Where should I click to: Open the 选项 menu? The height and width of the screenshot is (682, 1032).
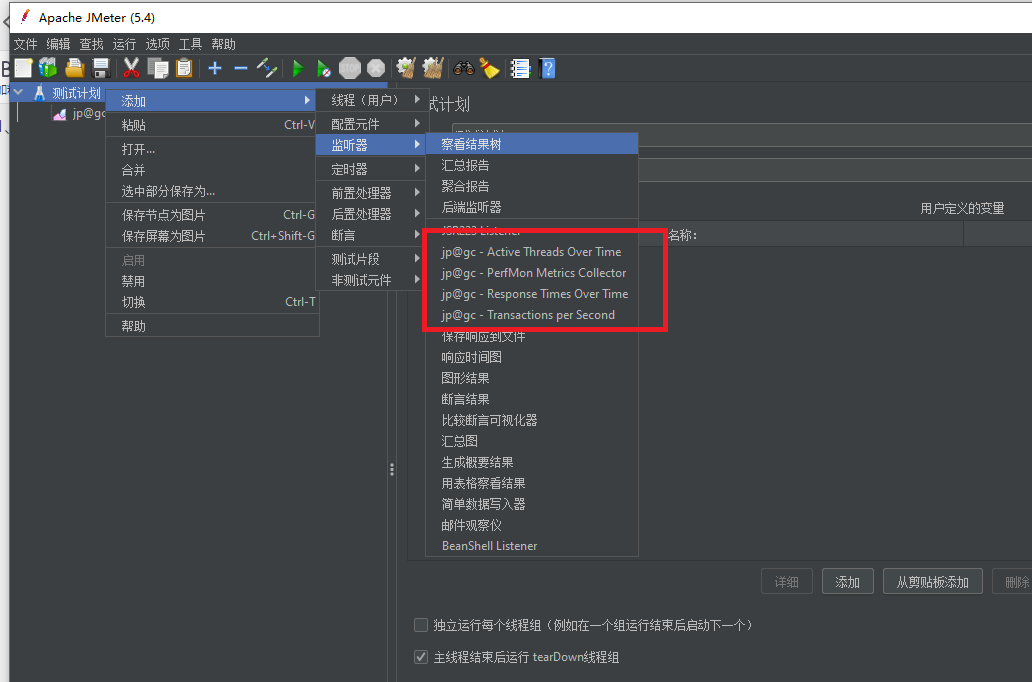coord(157,43)
